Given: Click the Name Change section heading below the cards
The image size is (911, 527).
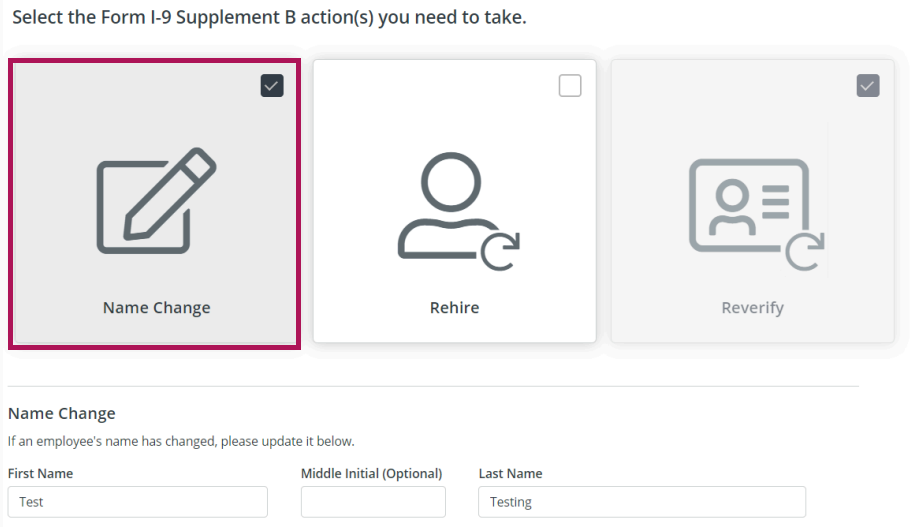Looking at the screenshot, I should point(62,414).
